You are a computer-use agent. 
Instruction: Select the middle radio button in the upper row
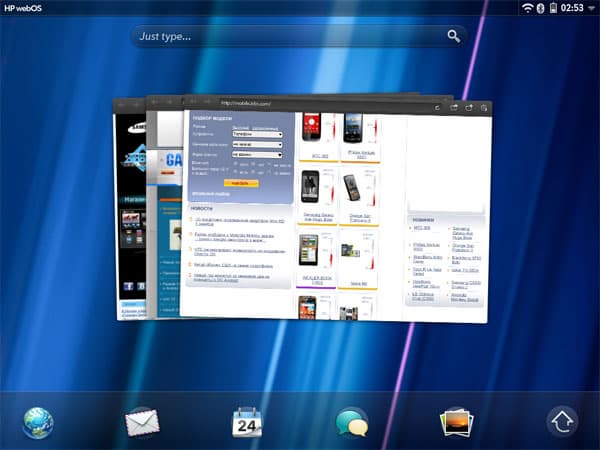point(253,165)
